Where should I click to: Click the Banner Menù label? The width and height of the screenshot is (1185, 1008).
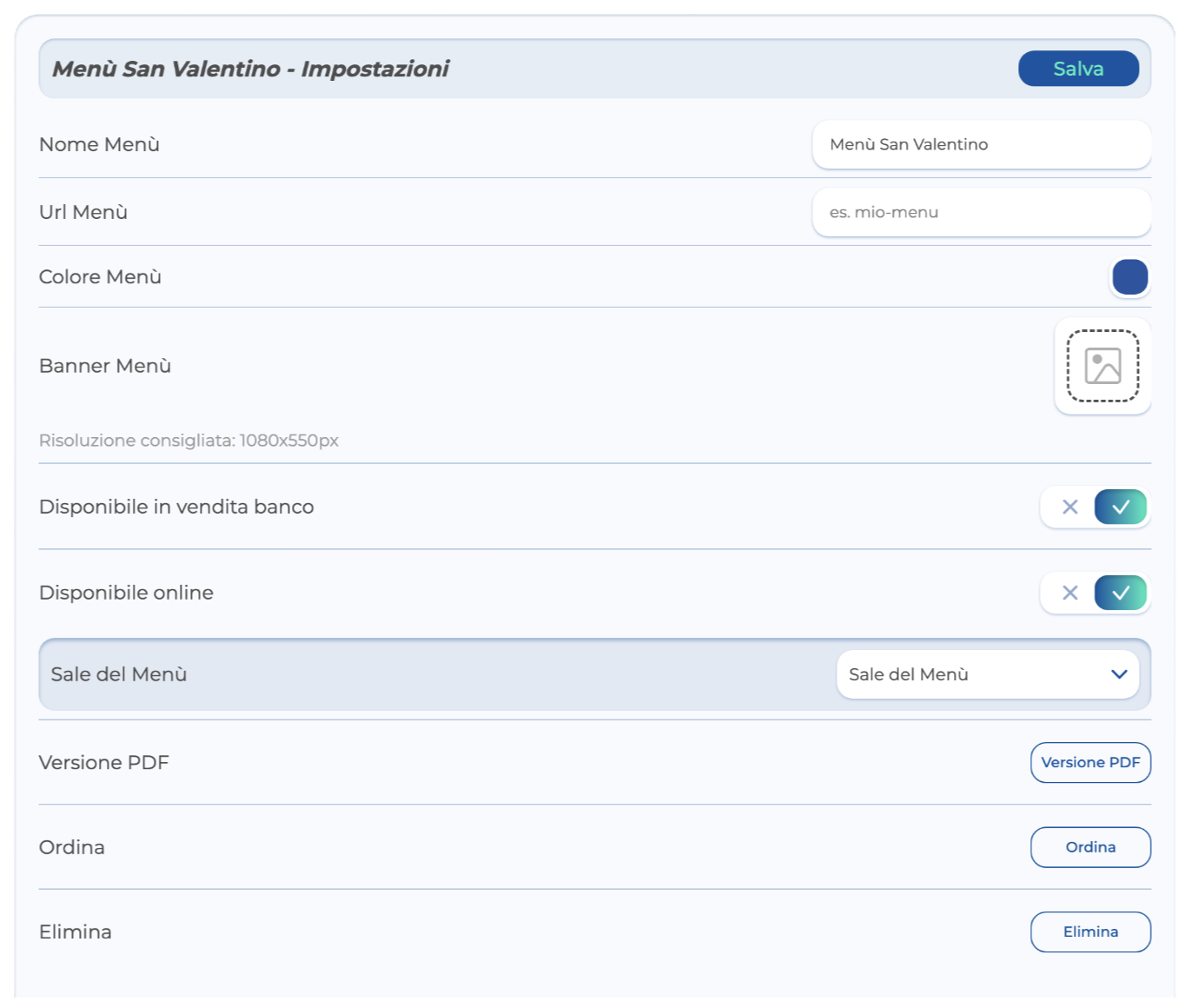coord(105,366)
